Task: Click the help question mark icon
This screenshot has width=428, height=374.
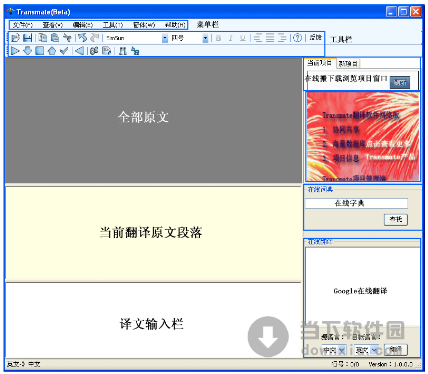Action: [297, 38]
